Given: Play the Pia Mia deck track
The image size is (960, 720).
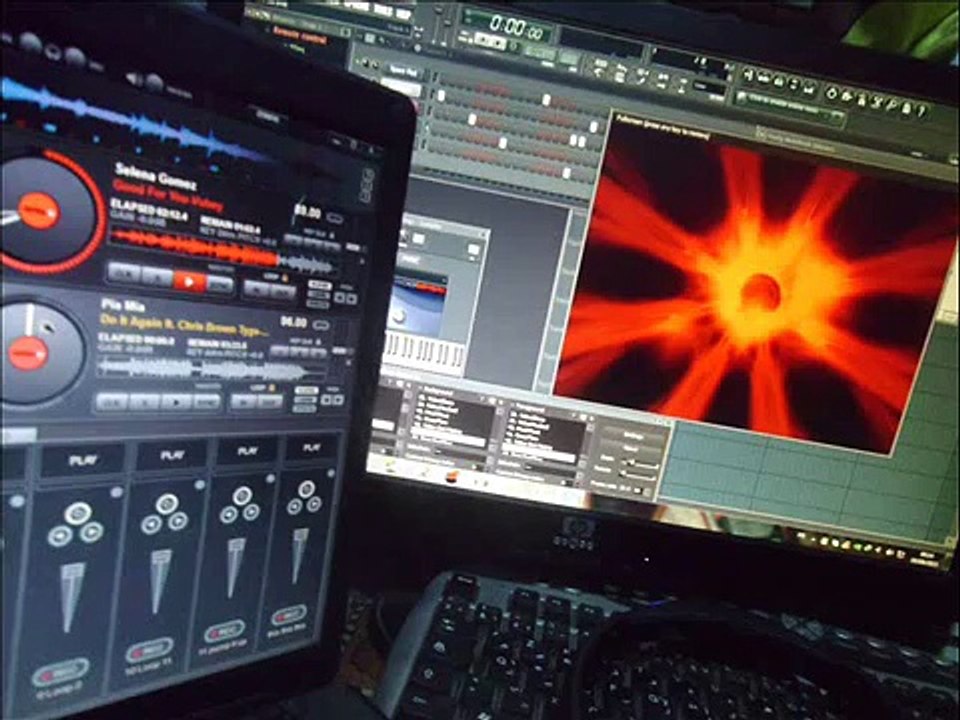Looking at the screenshot, I should [176, 402].
